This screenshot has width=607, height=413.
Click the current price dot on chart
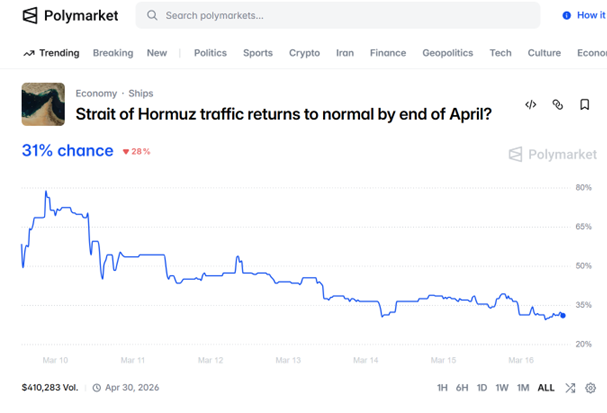coord(563,315)
